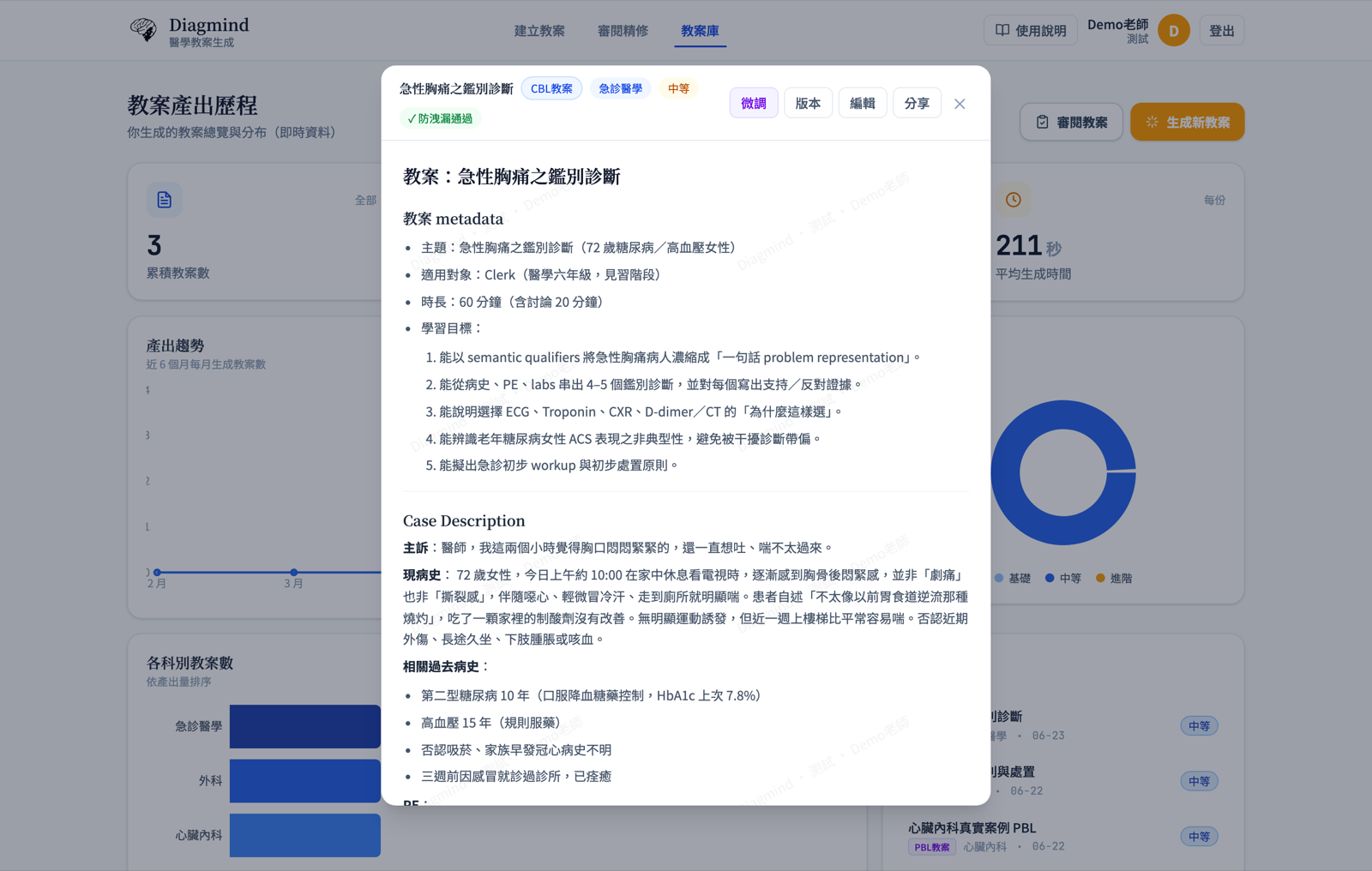This screenshot has width=1372, height=871.
Task: Switch to 建立教案 tab
Action: coord(539,31)
